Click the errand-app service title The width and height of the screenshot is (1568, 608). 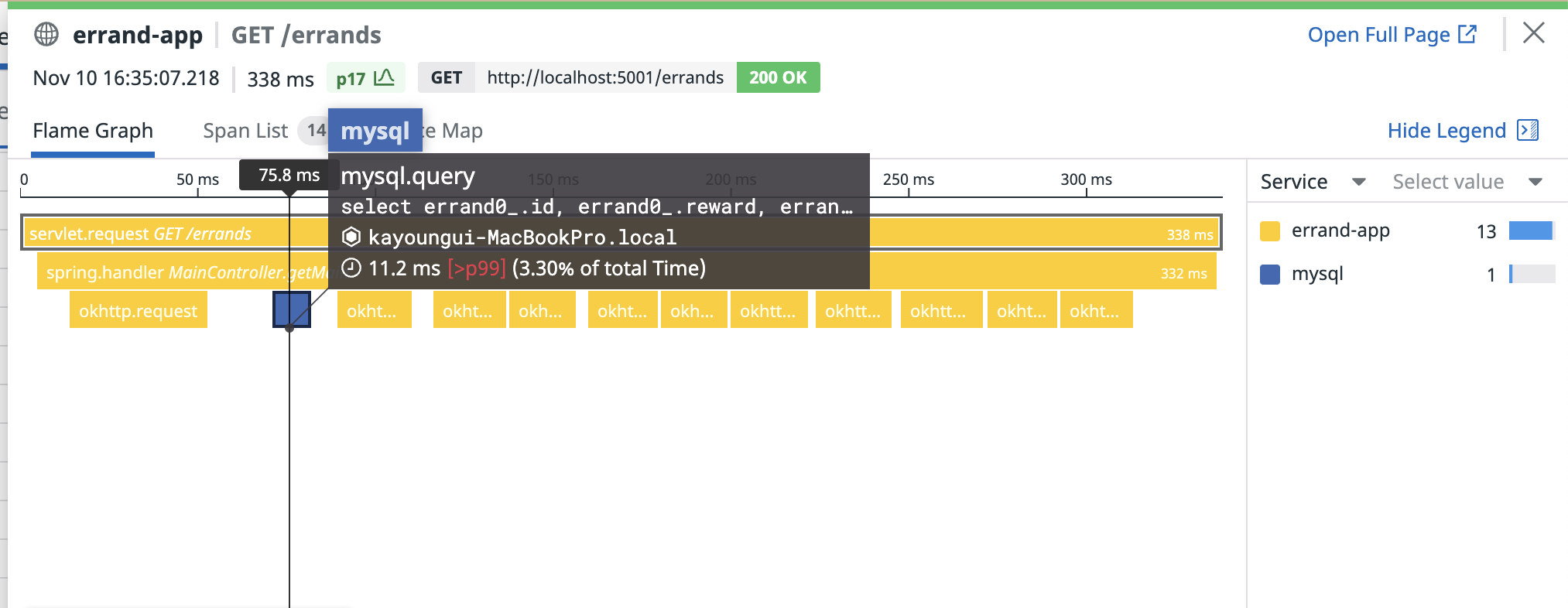[x=138, y=35]
